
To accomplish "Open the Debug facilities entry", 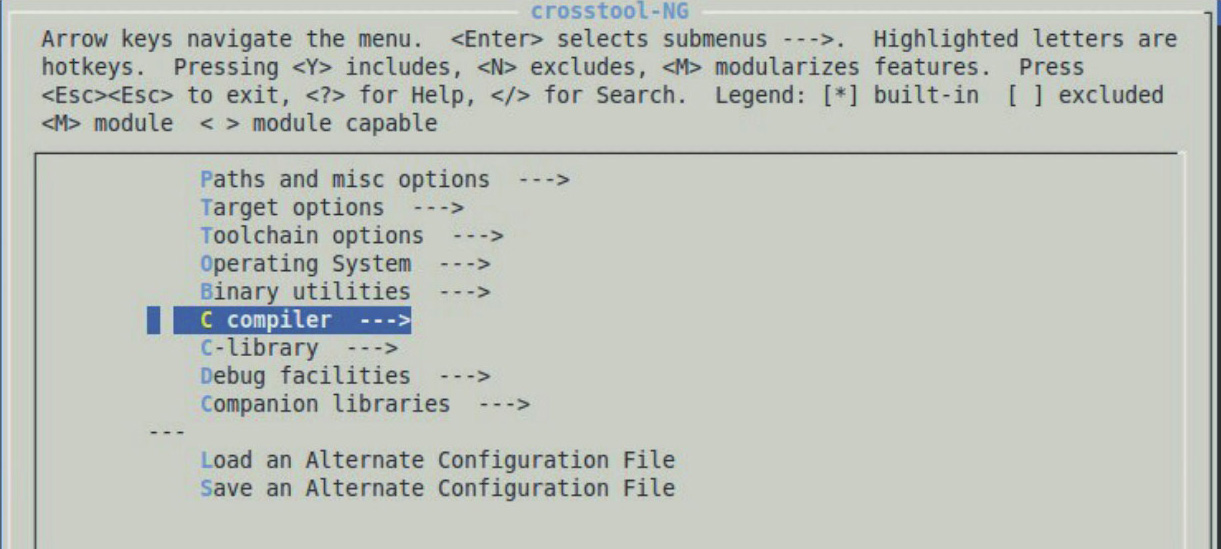I will (x=305, y=376).
